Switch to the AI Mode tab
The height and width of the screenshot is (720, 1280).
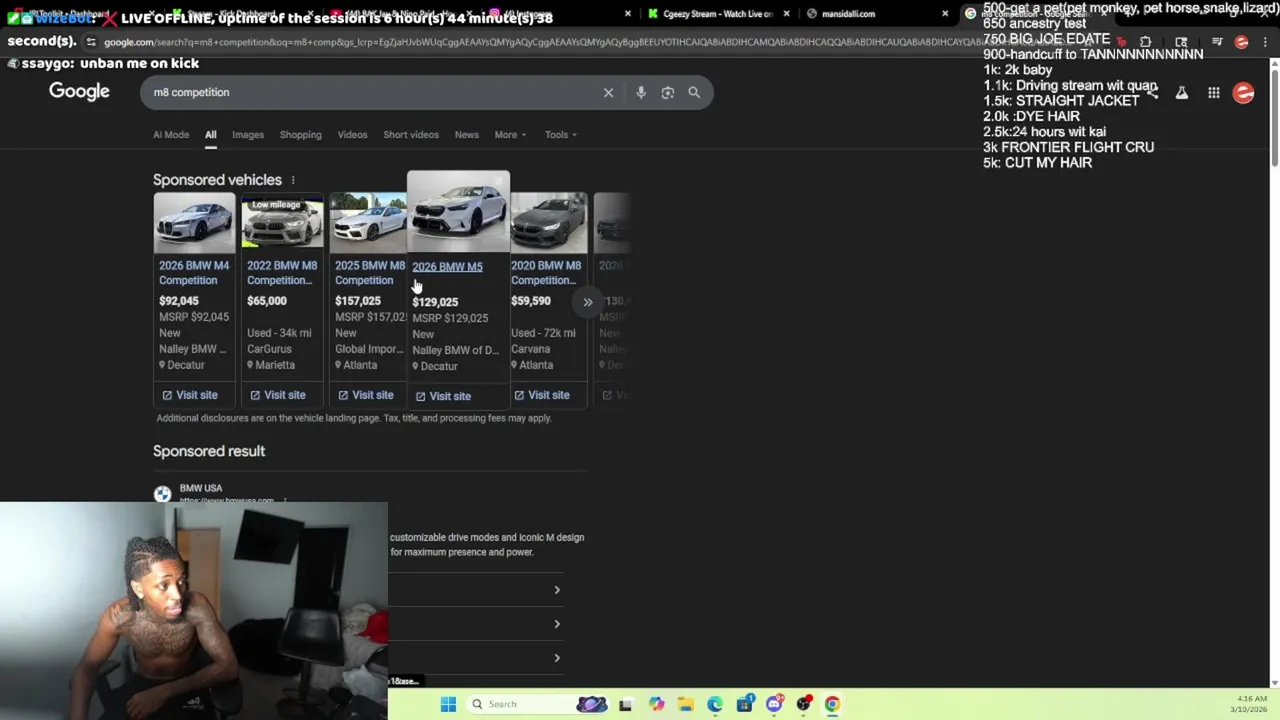(x=171, y=134)
